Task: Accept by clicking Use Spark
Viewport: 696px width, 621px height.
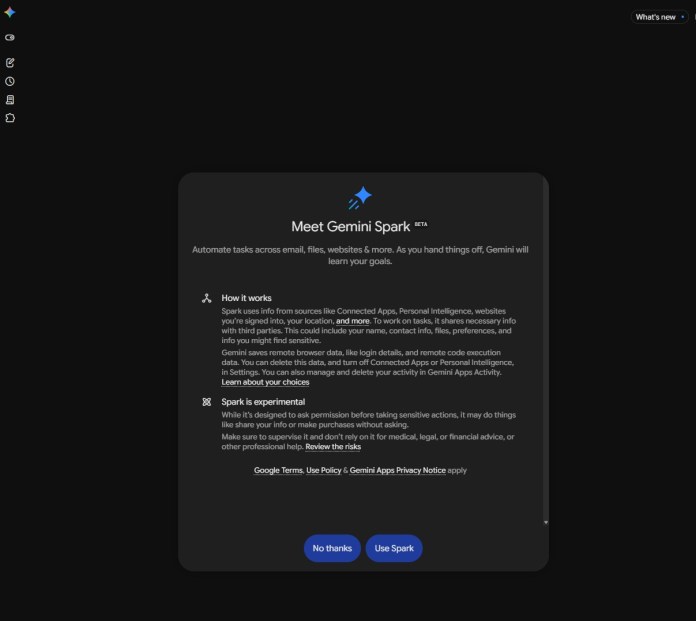Action: (x=394, y=548)
